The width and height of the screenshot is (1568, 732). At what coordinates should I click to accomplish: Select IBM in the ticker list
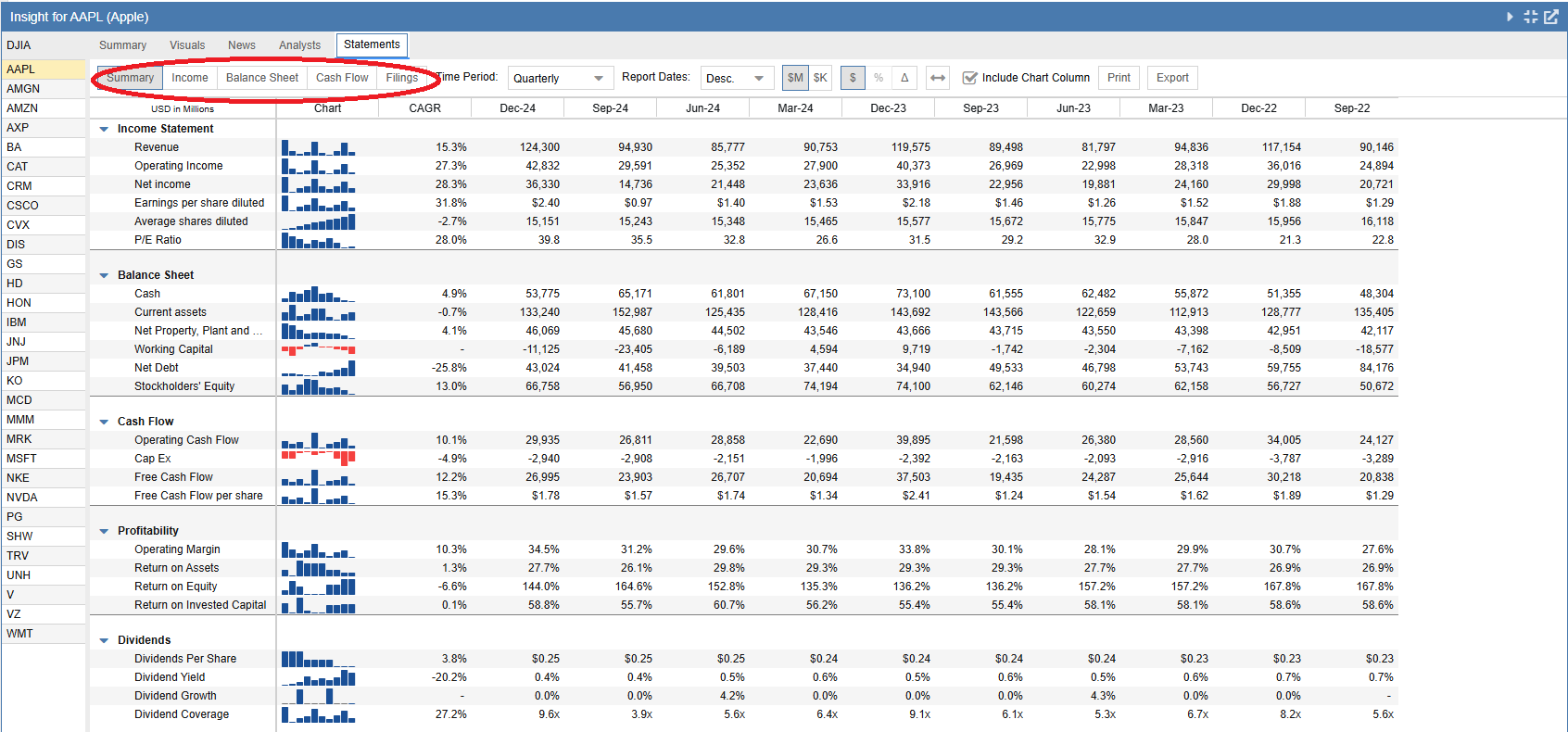coord(44,322)
